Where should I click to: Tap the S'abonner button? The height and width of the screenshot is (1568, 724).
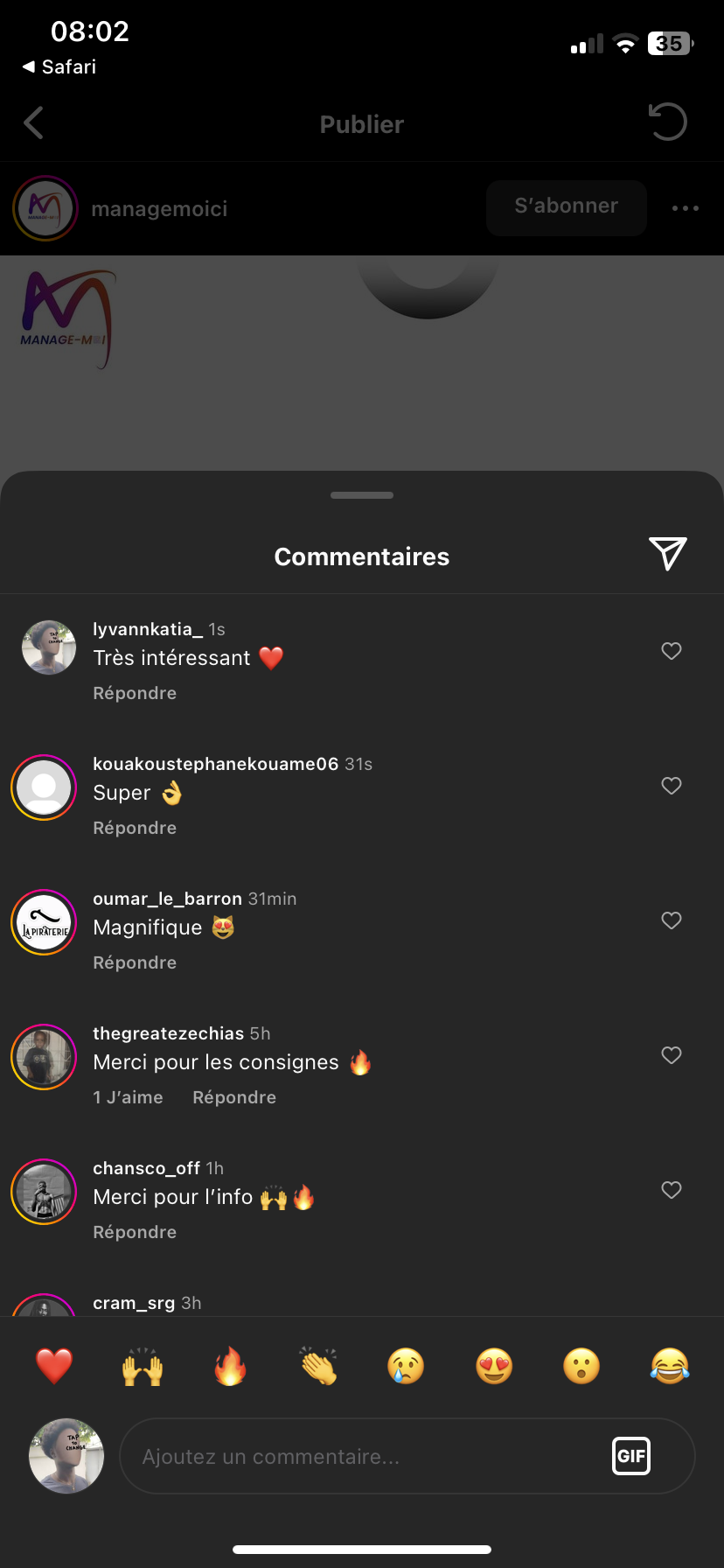[567, 207]
